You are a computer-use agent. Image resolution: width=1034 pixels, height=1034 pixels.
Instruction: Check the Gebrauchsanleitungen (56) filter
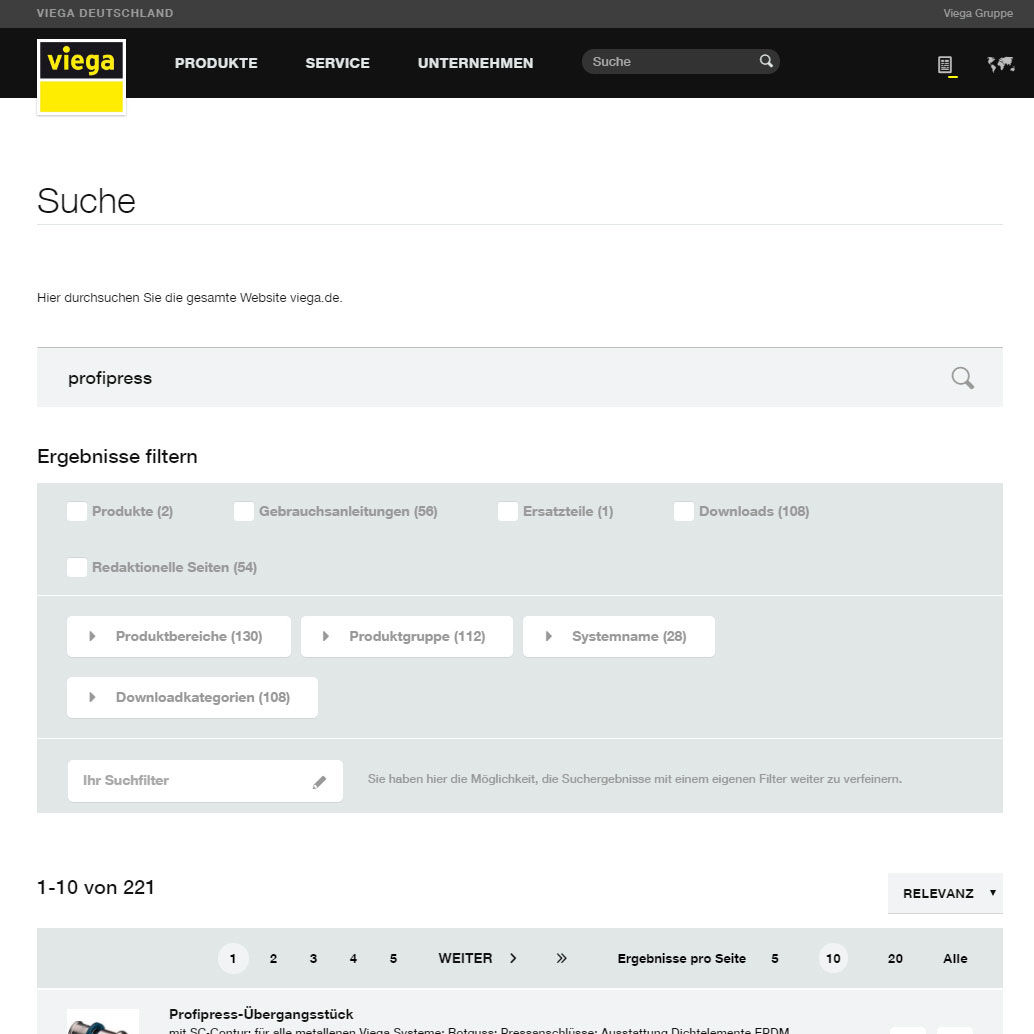(244, 511)
